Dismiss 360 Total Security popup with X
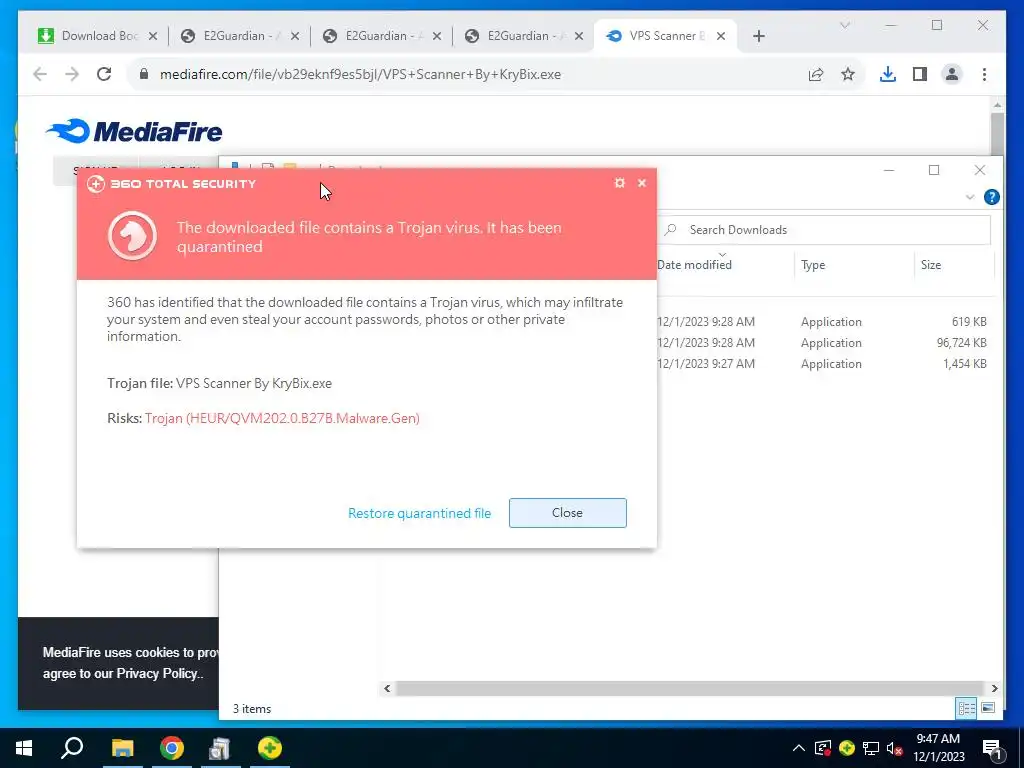Screen dimensions: 1024x768 (x=642, y=183)
